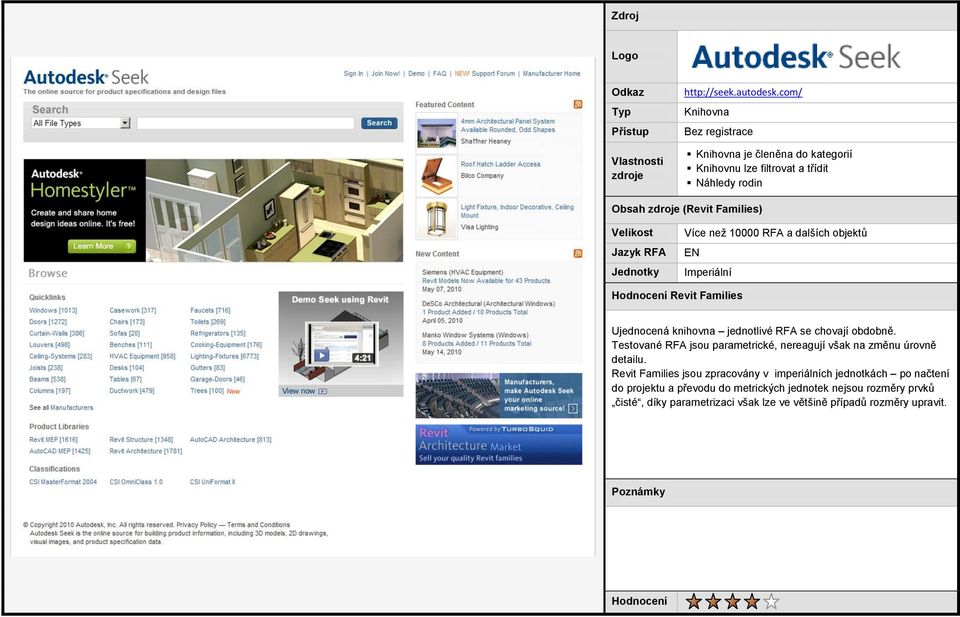Browse Ductwork [479] quicklink

click(132, 391)
